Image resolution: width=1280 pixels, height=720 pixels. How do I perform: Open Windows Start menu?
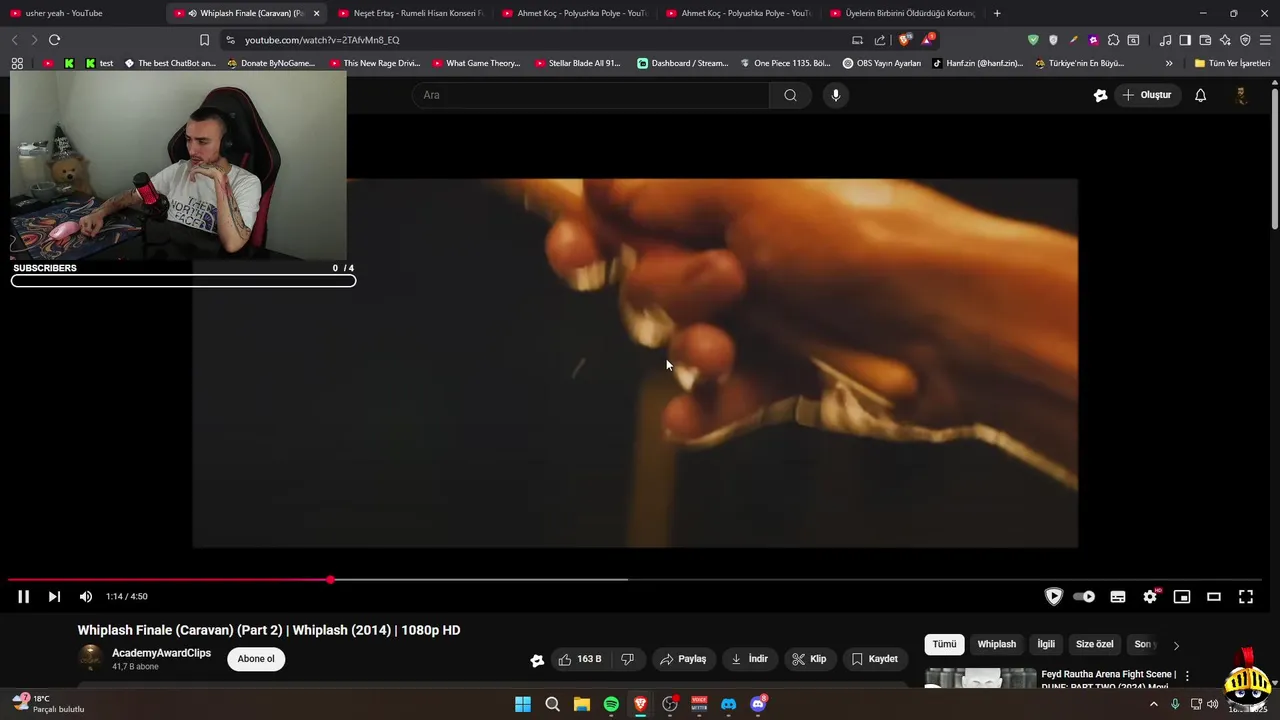pos(523,704)
